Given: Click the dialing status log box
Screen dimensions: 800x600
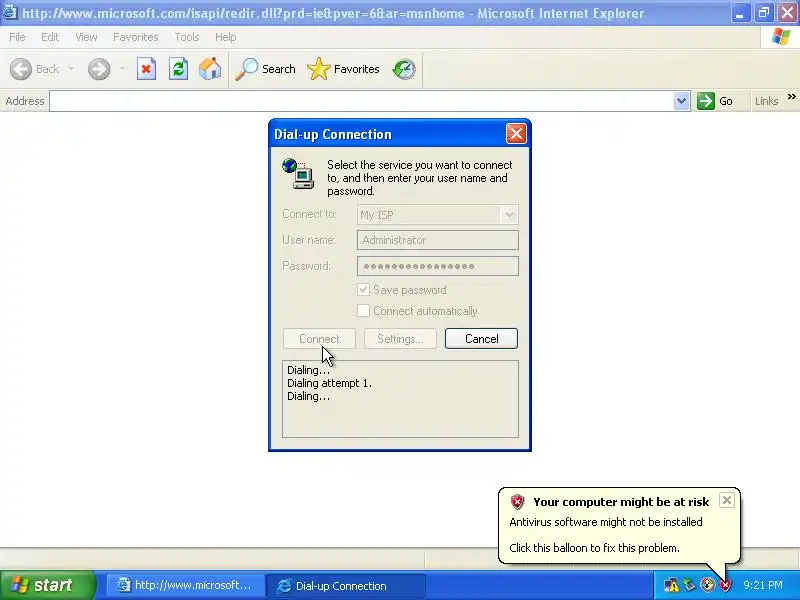Looking at the screenshot, I should point(401,399).
